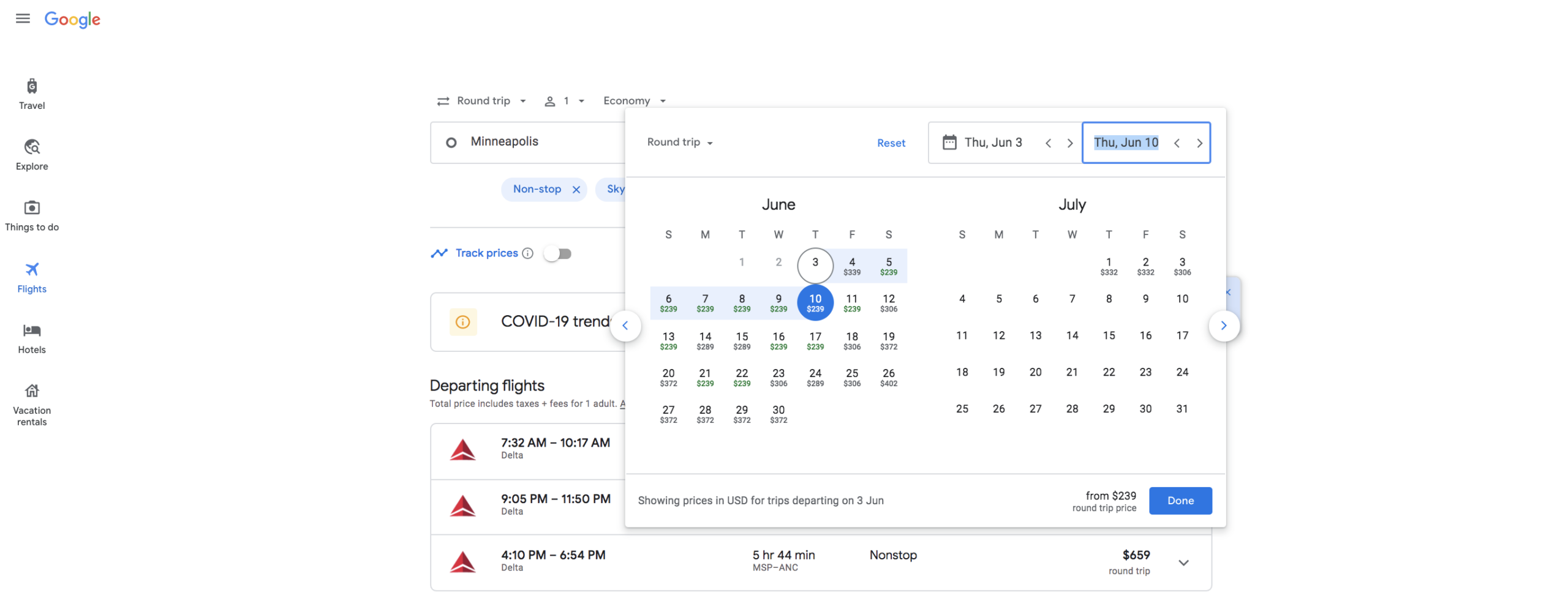The width and height of the screenshot is (1568, 612).
Task: Enable the Track prices toggle
Action: click(x=557, y=253)
